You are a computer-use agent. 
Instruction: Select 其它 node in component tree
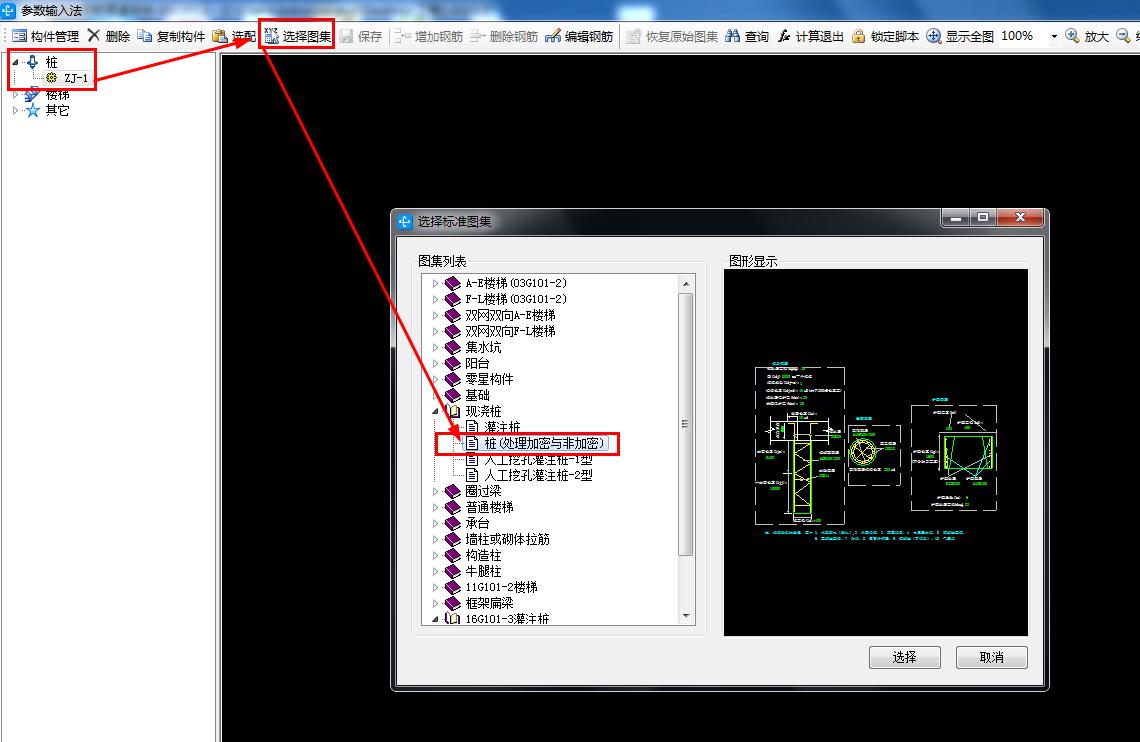pyautogui.click(x=57, y=110)
